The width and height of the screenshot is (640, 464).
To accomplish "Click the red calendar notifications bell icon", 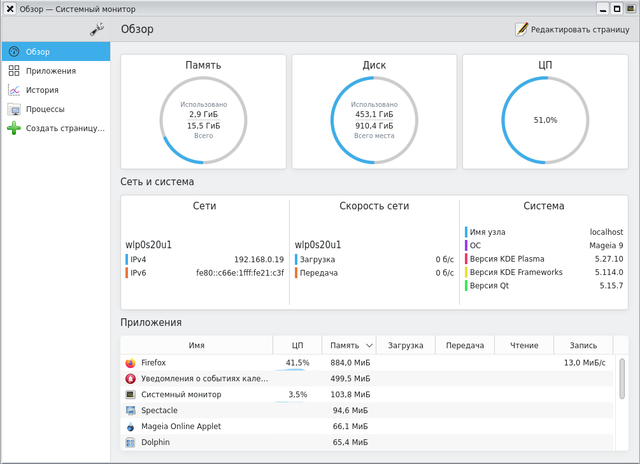I will (x=130, y=379).
